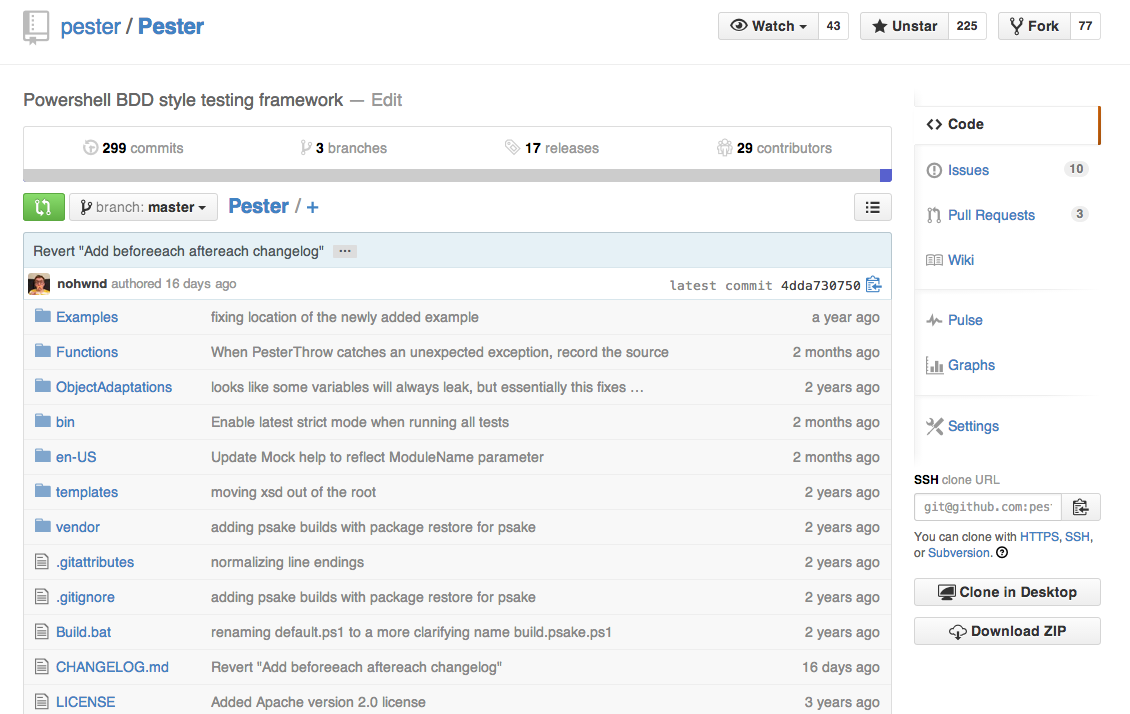This screenshot has width=1130, height=714.
Task: Click the LICENSE file icon
Action: [42, 701]
